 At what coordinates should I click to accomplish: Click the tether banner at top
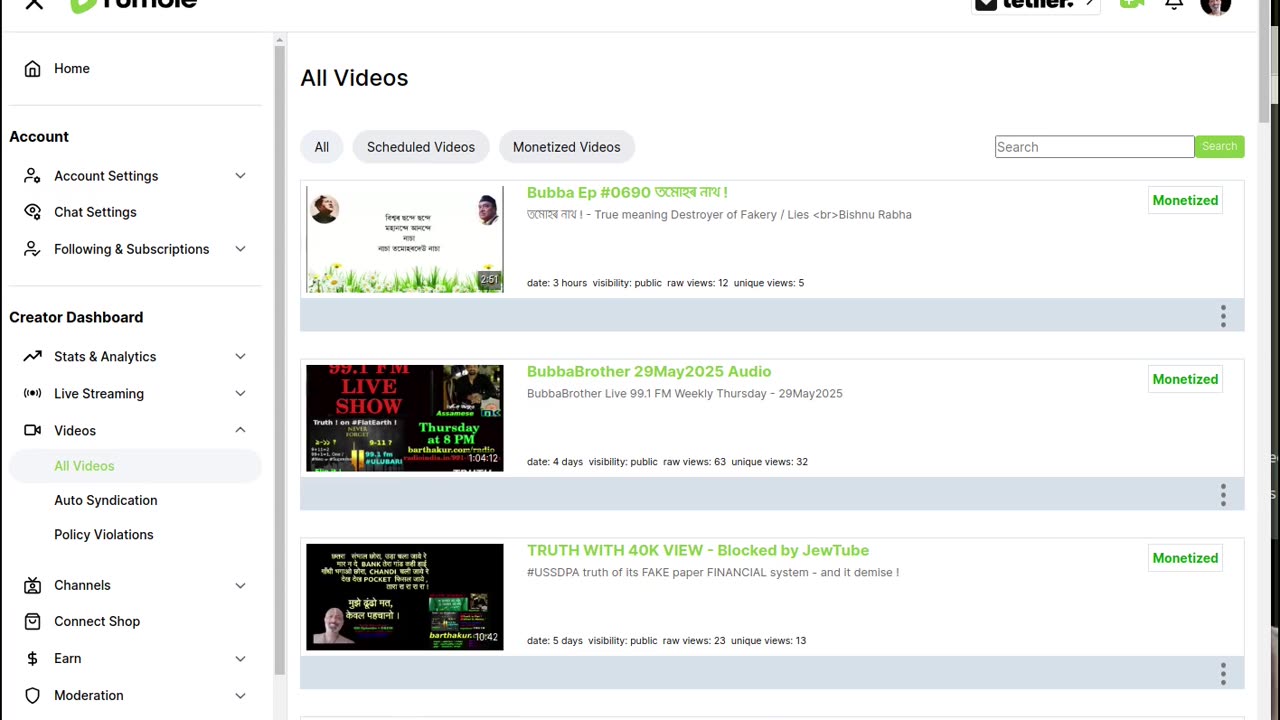click(x=1036, y=5)
